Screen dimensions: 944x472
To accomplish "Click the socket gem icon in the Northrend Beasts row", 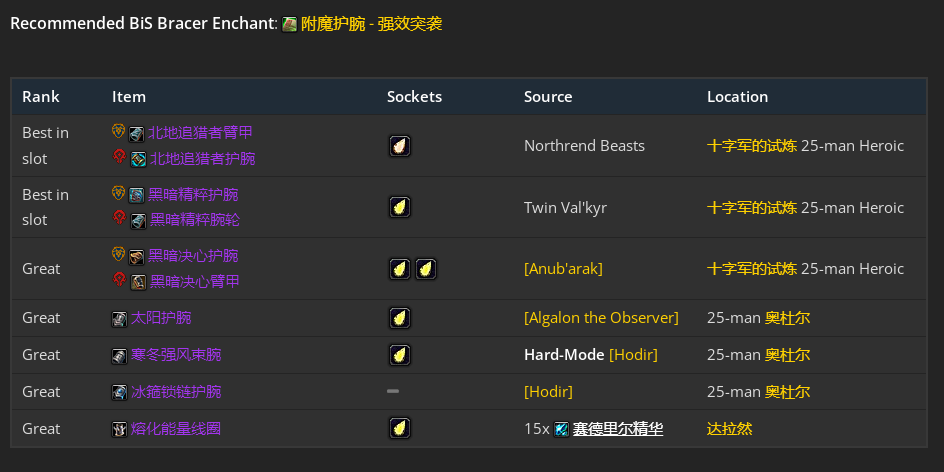I will coord(399,146).
